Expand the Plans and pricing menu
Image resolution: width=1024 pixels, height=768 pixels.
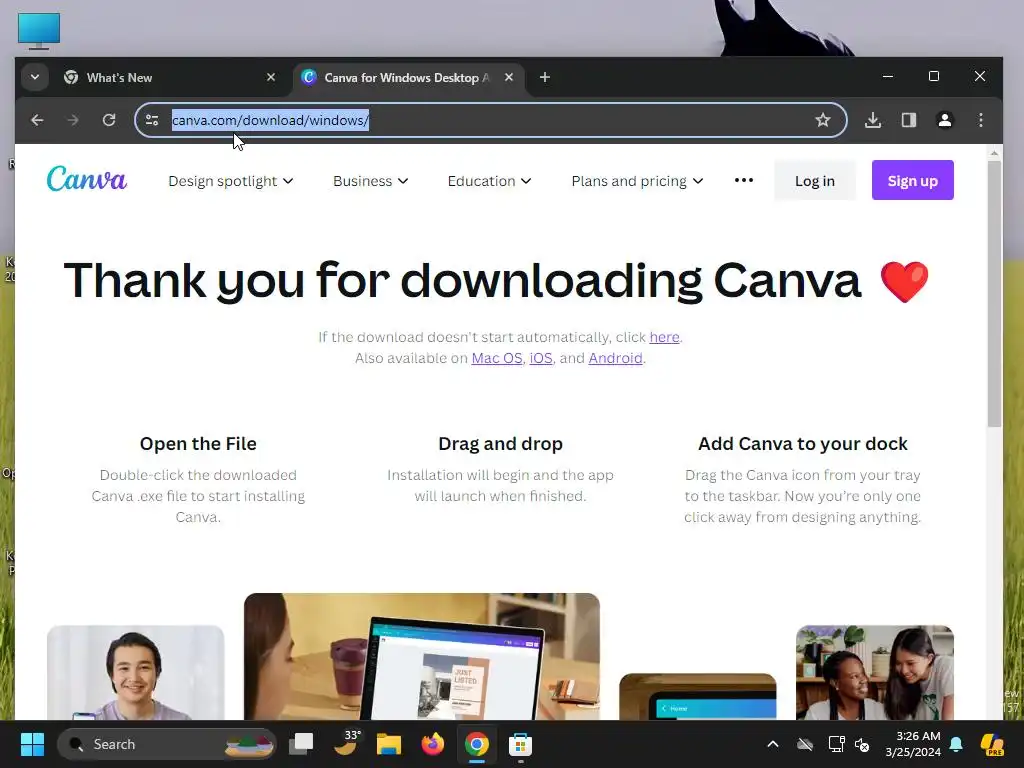637,181
